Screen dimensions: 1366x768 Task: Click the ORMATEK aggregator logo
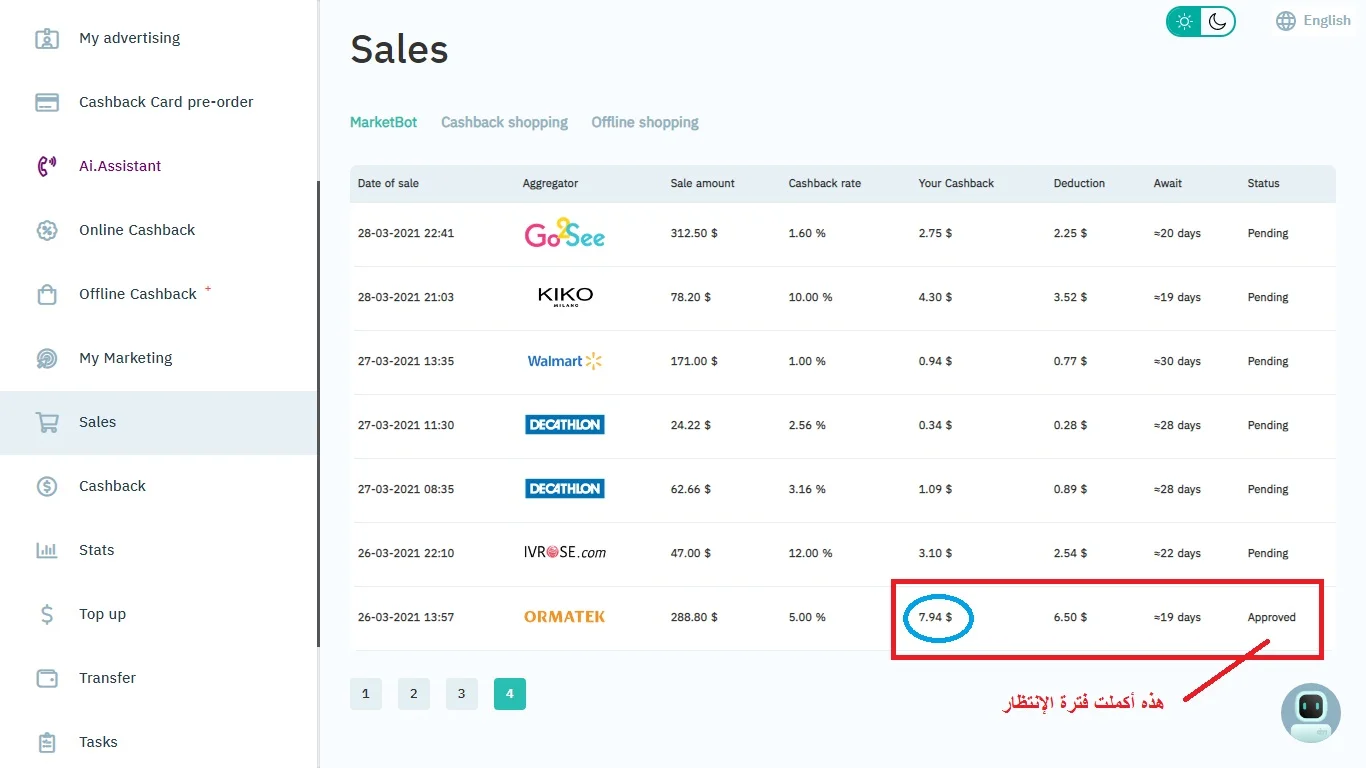point(564,617)
